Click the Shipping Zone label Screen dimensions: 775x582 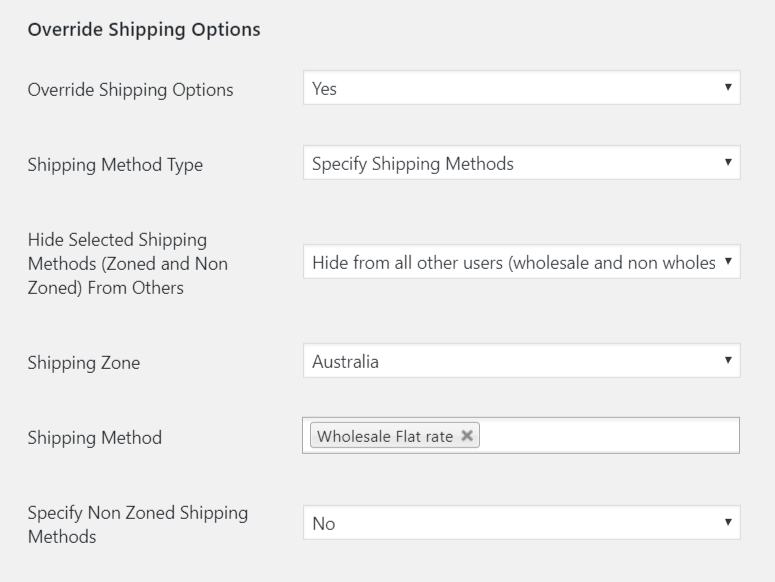[x=83, y=363]
